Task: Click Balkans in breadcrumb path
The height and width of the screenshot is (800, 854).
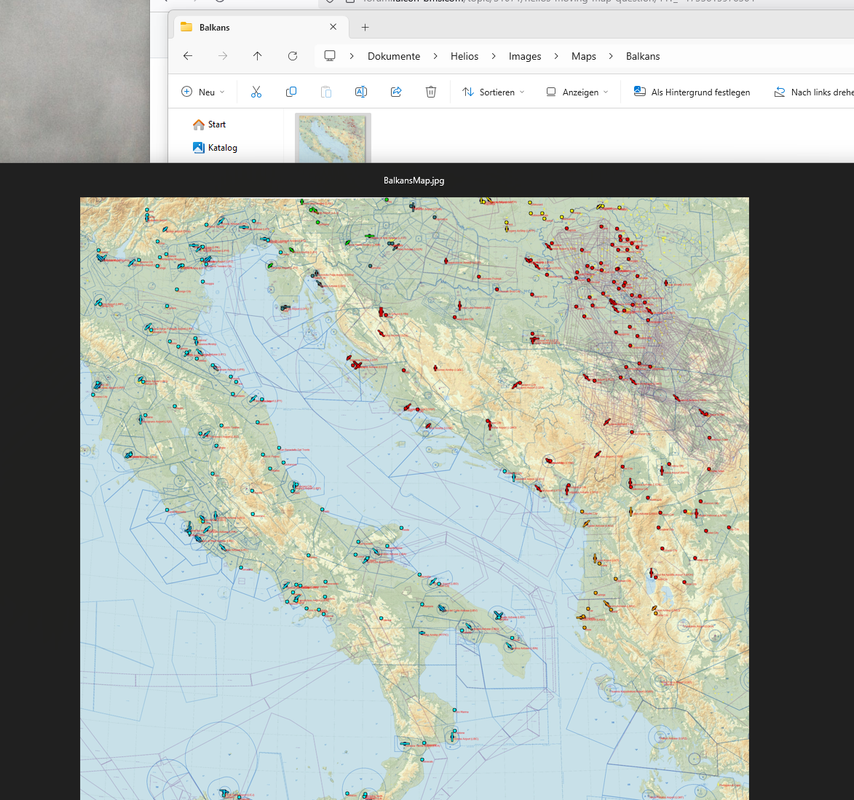Action: point(643,56)
